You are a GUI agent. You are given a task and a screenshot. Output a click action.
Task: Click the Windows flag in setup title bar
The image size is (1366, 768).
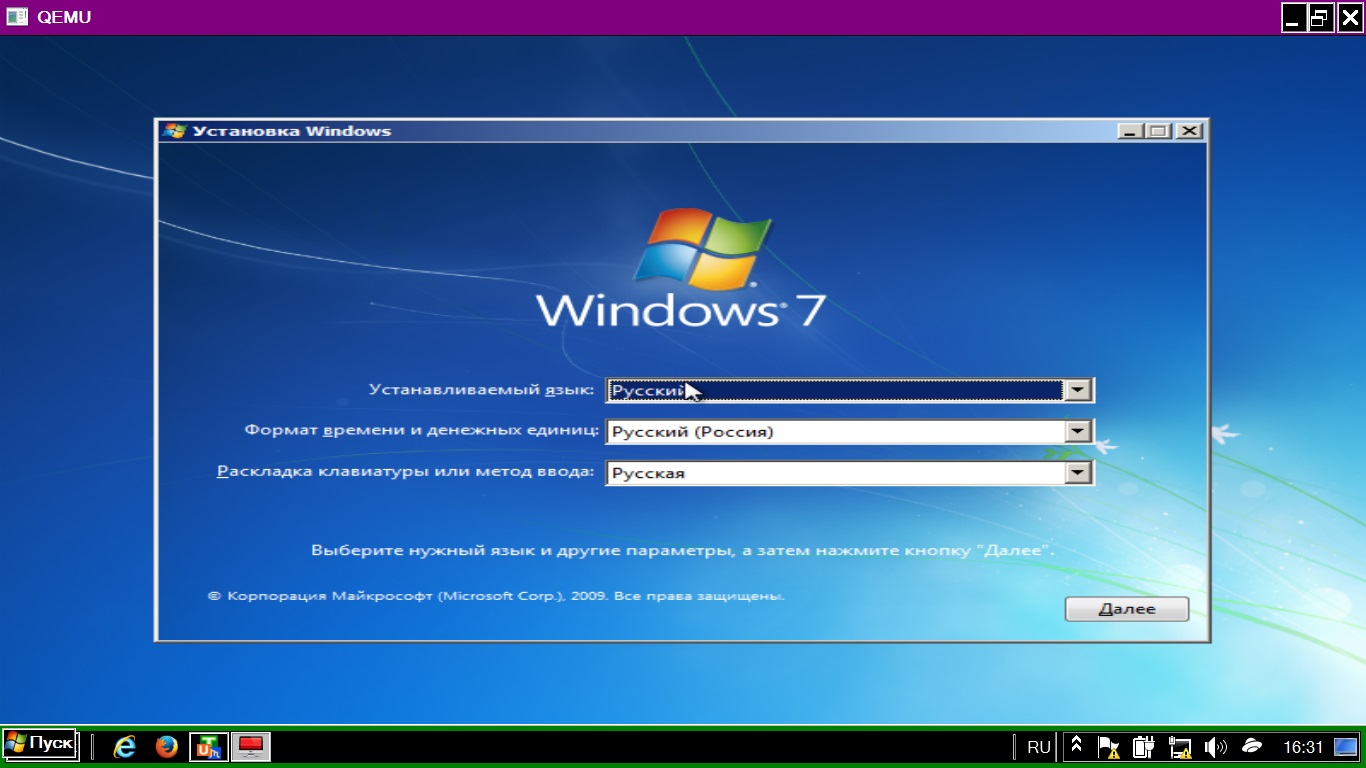pyautogui.click(x=174, y=131)
